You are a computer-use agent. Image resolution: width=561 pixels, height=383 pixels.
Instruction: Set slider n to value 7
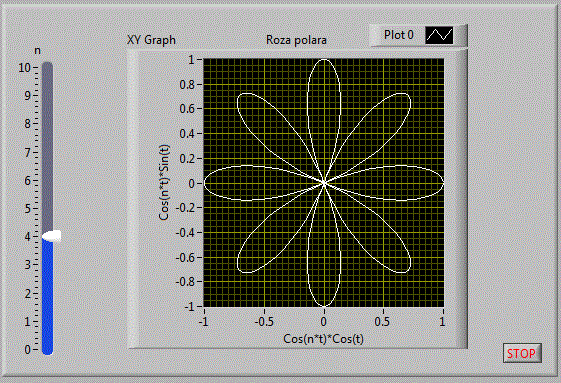47,152
